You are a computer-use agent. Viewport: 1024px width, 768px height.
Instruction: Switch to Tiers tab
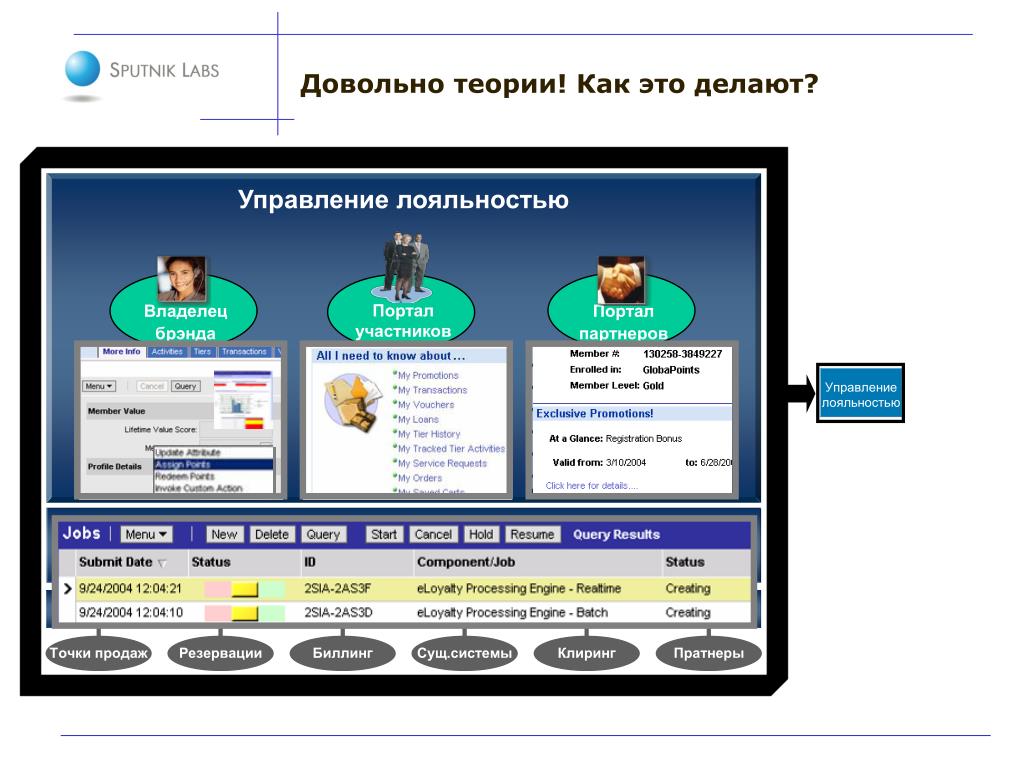click(x=202, y=351)
